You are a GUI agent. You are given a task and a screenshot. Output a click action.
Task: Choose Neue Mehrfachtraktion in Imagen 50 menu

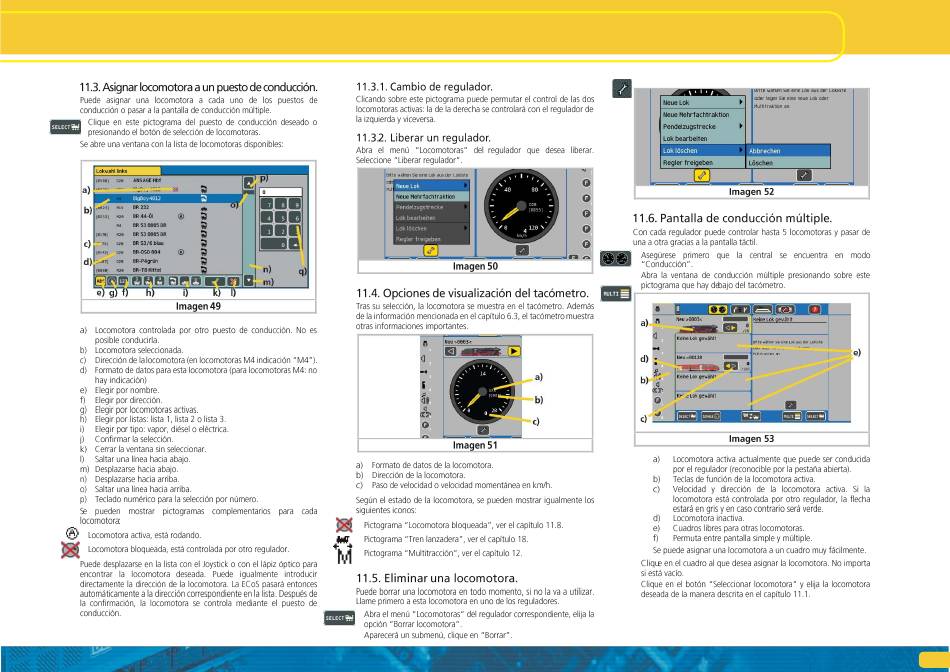(x=431, y=196)
